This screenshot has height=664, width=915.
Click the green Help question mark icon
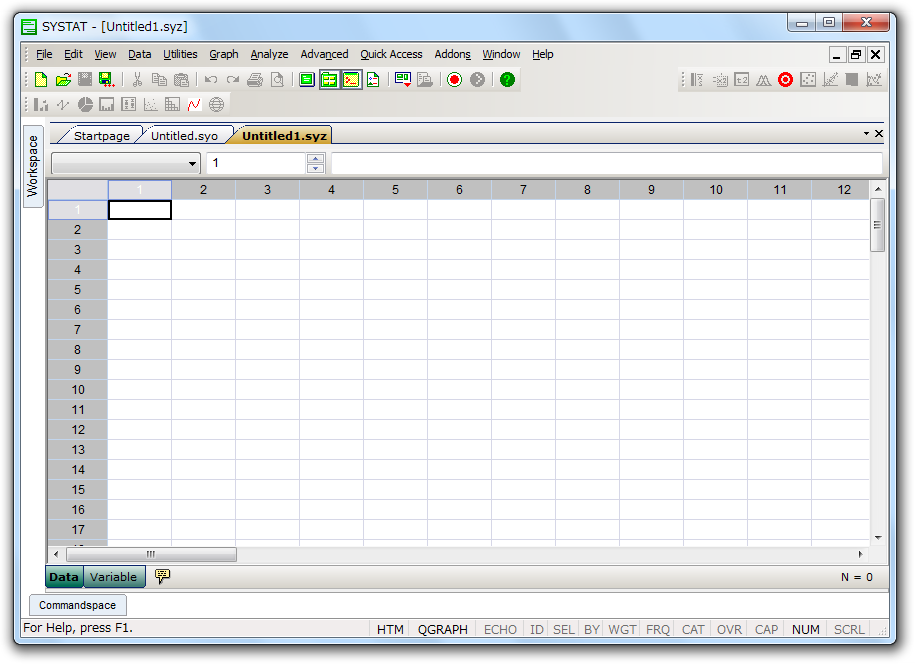(507, 79)
